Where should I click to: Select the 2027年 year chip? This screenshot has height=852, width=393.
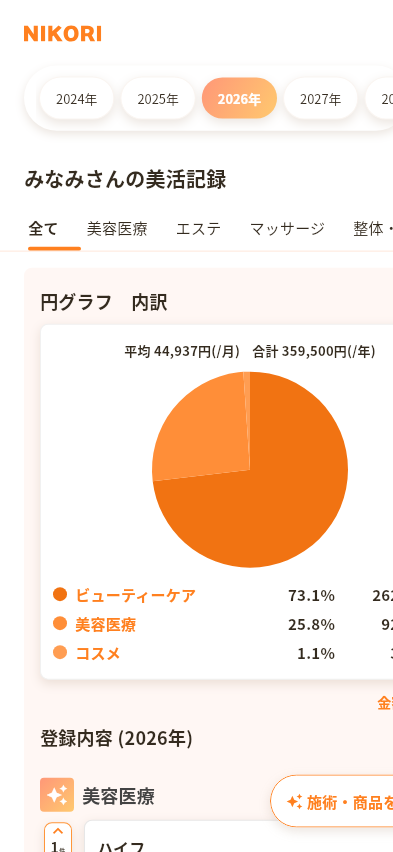click(321, 98)
